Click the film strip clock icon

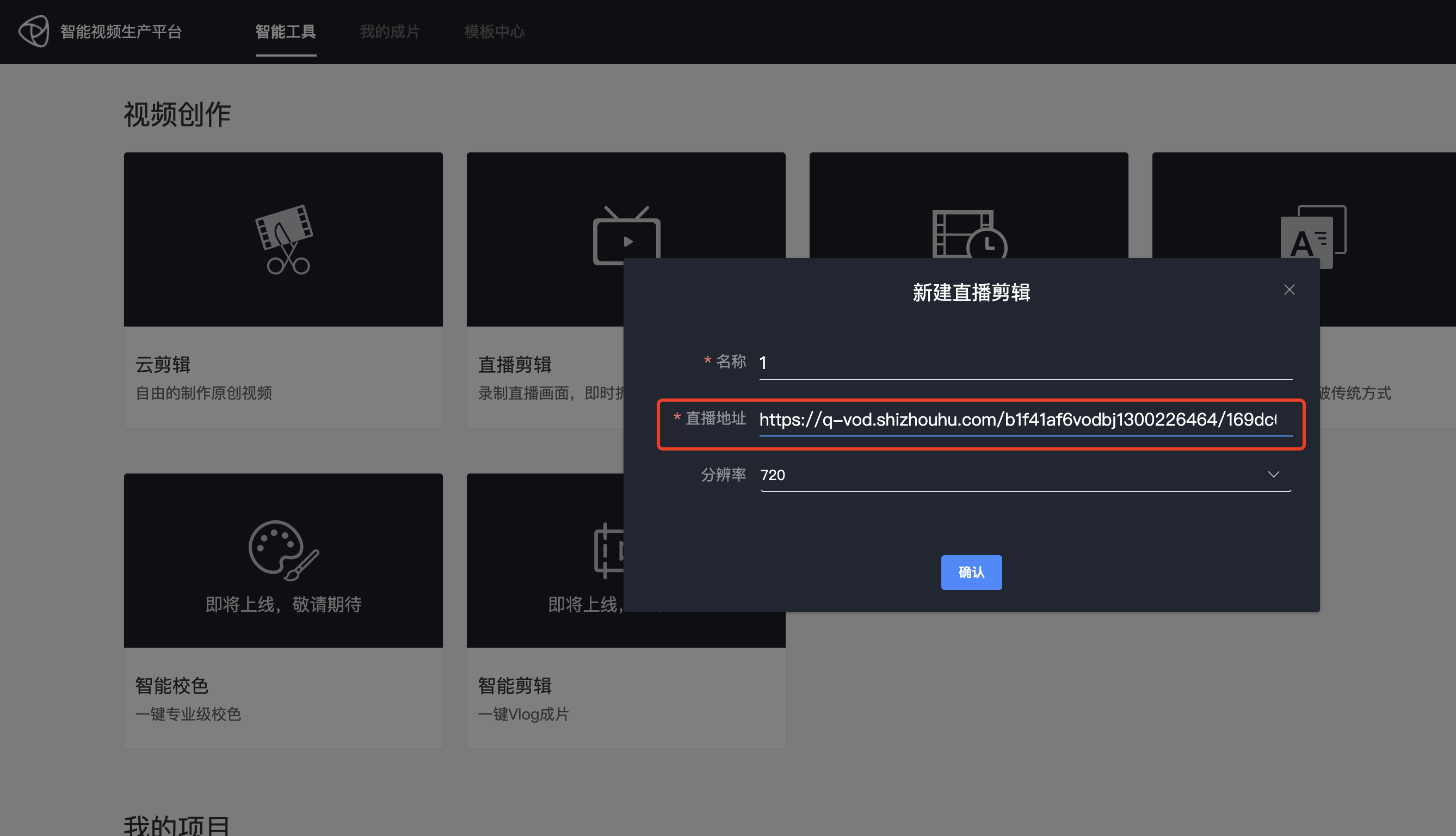click(x=970, y=233)
